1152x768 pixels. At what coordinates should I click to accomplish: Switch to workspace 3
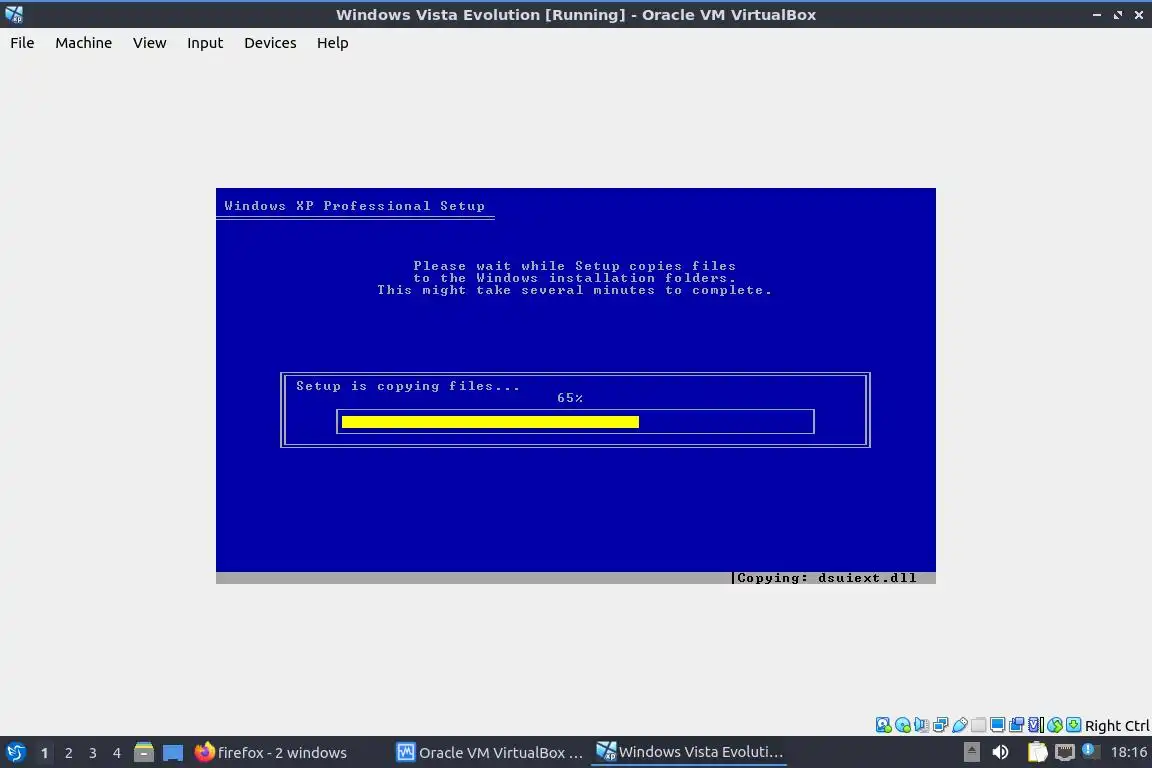click(93, 753)
